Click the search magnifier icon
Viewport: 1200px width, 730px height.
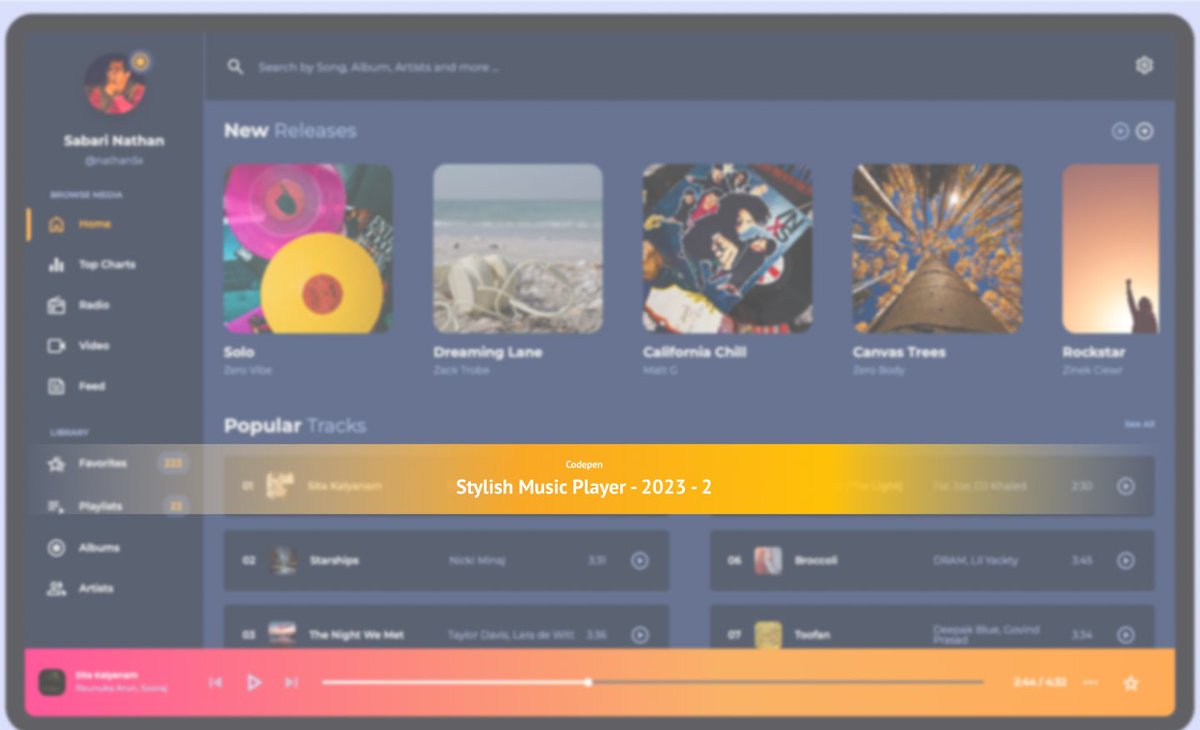coord(235,67)
